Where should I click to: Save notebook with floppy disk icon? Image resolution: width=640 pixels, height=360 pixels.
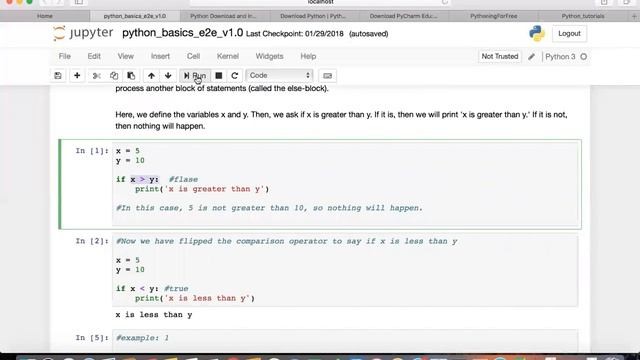point(58,76)
